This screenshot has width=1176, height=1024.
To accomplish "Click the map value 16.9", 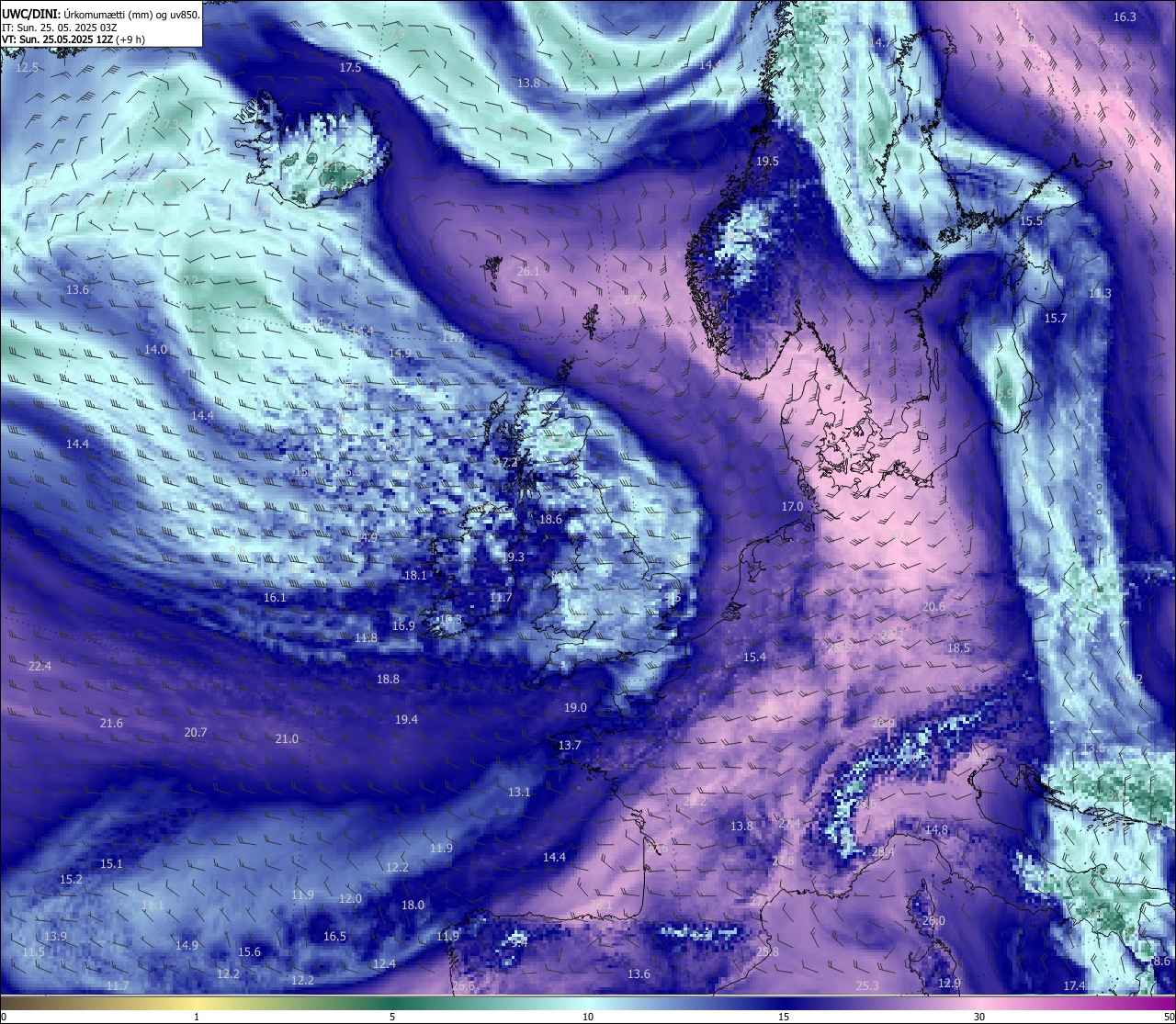I will pos(403,626).
